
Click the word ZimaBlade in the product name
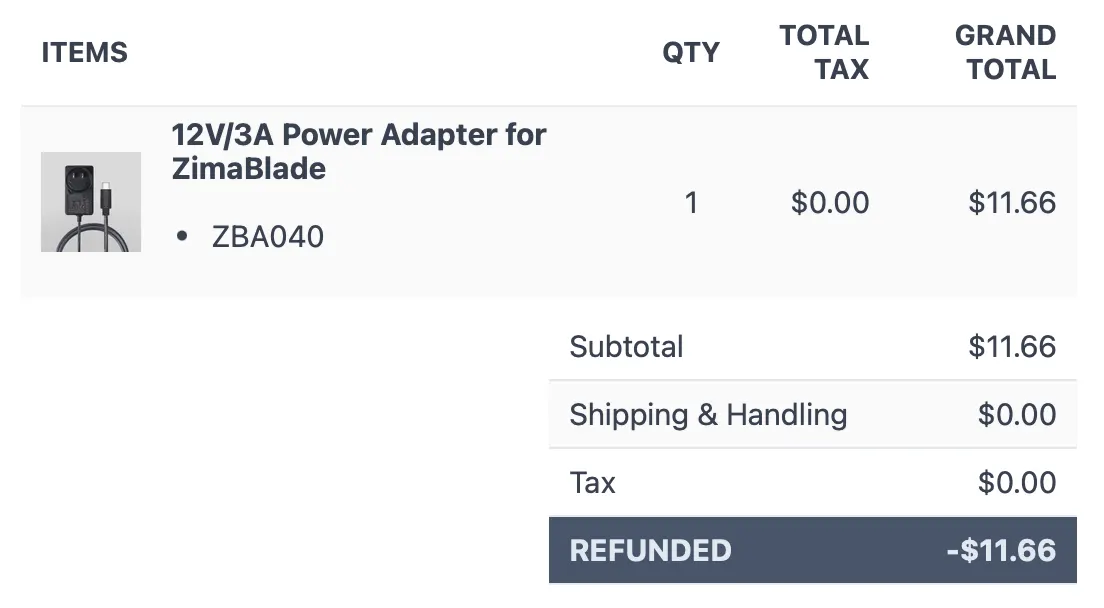249,169
